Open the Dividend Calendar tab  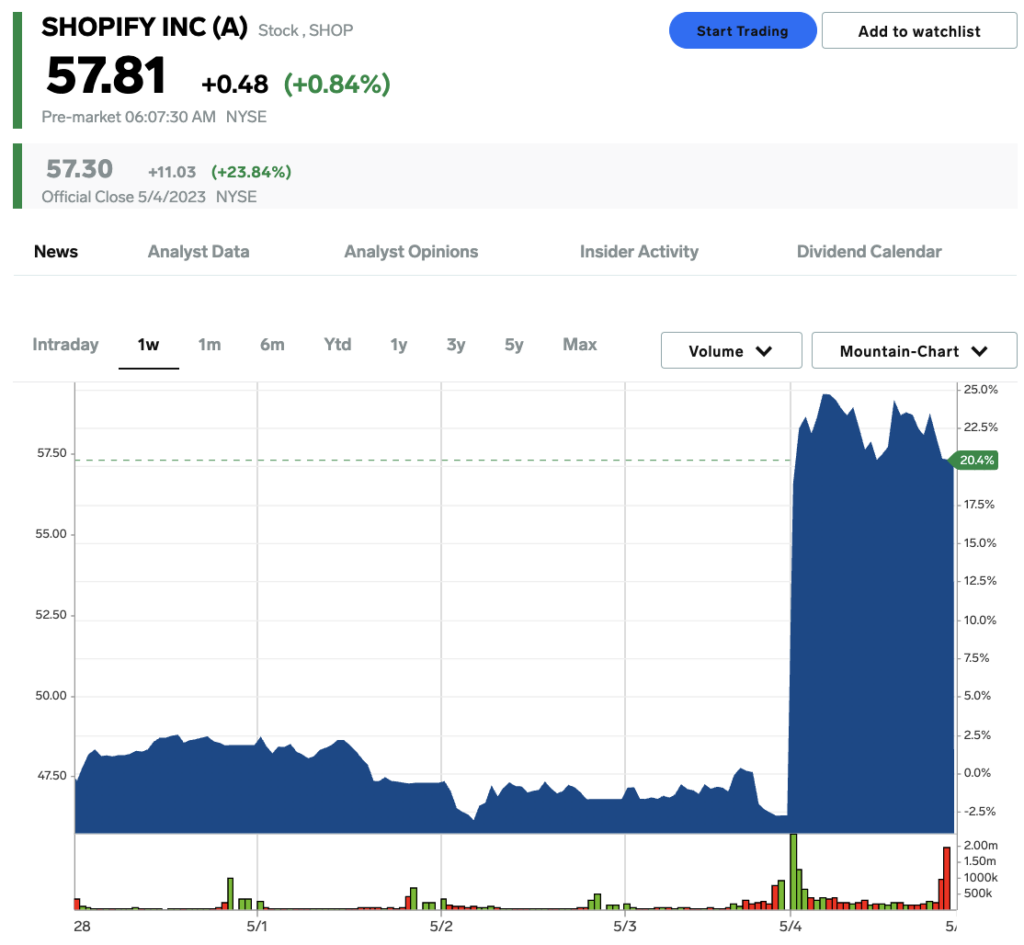pos(869,251)
